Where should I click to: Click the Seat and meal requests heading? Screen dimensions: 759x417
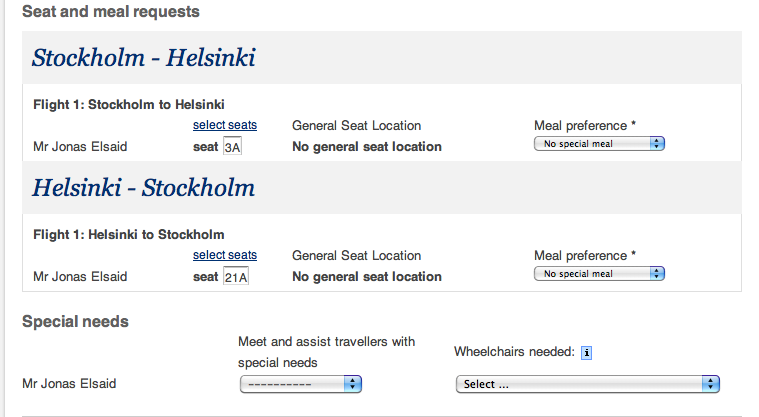point(111,12)
